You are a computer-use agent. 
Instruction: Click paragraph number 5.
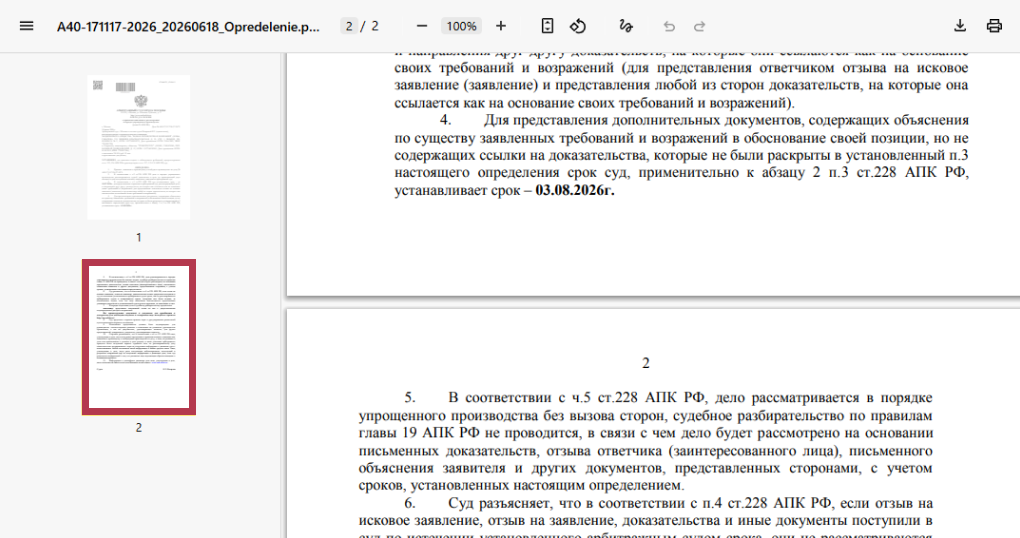(x=410, y=398)
